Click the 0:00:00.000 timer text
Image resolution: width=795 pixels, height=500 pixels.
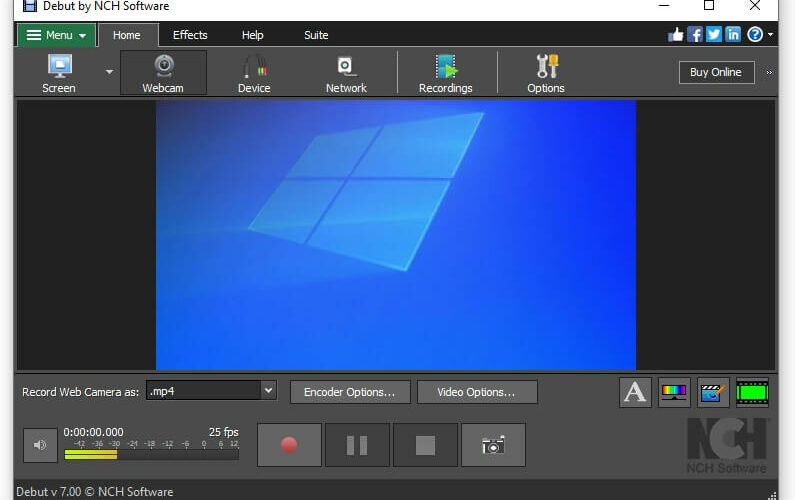93,432
